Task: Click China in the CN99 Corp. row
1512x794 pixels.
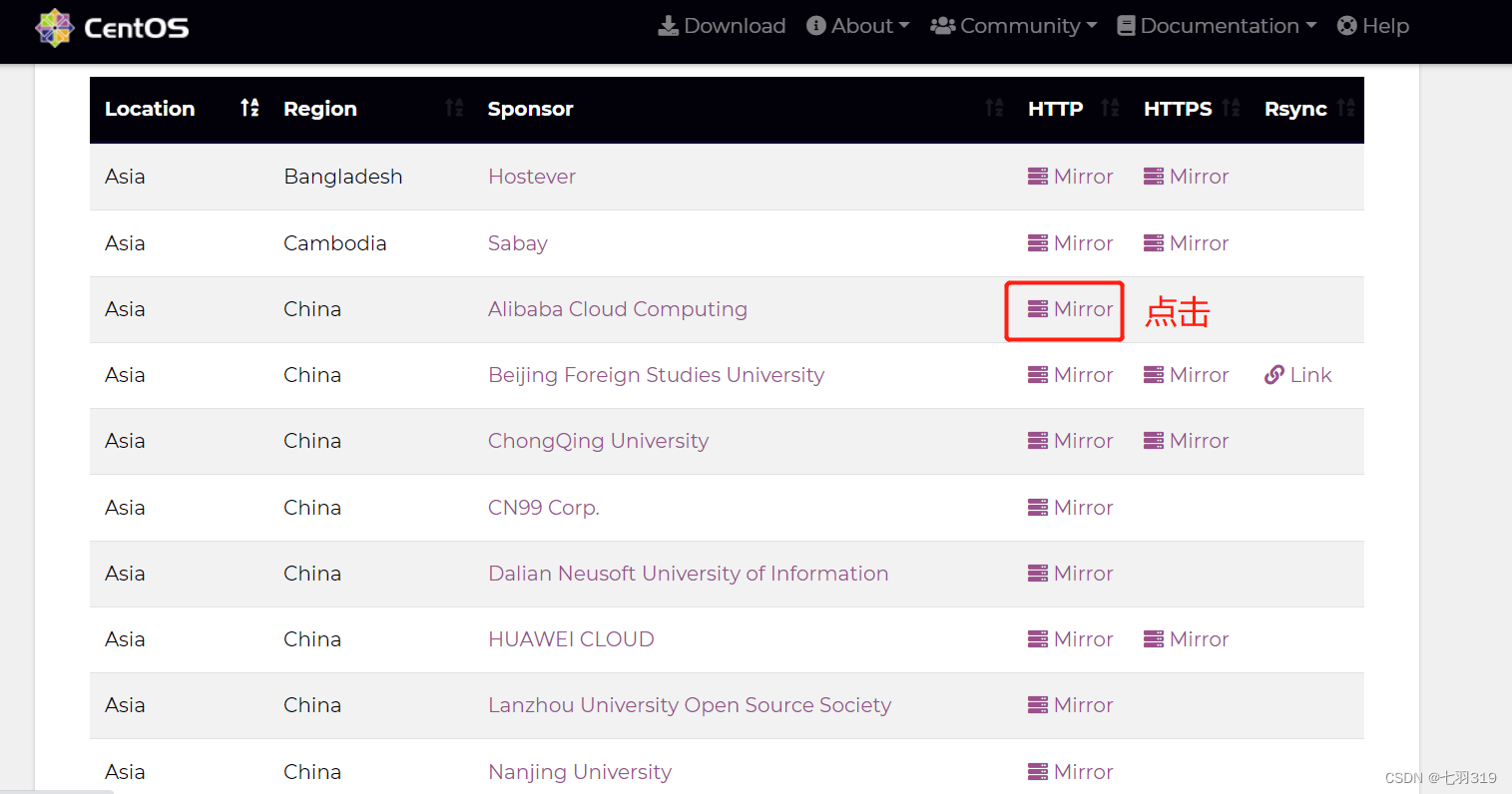Action: click(312, 508)
